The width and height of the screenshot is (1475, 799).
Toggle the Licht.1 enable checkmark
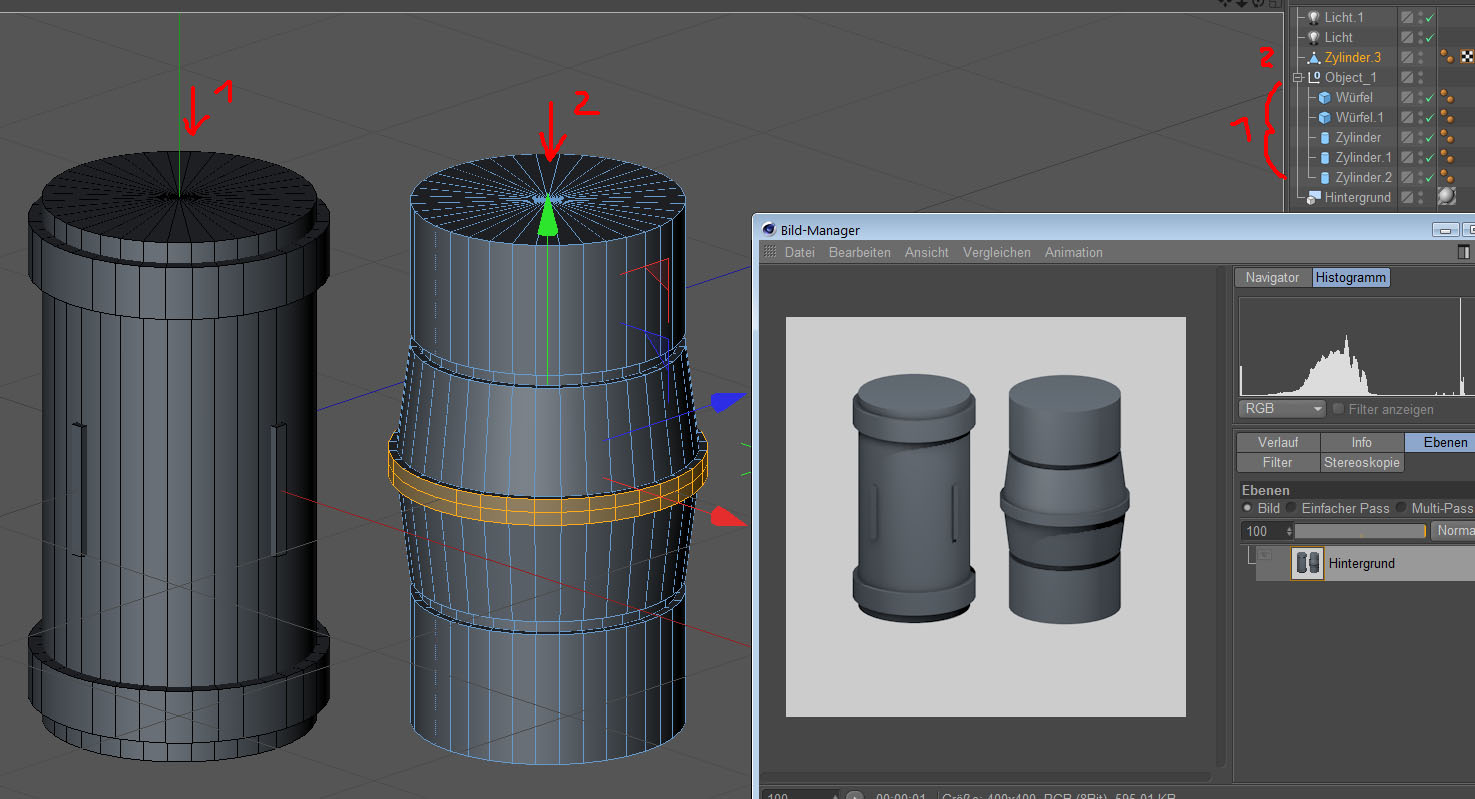(1430, 18)
